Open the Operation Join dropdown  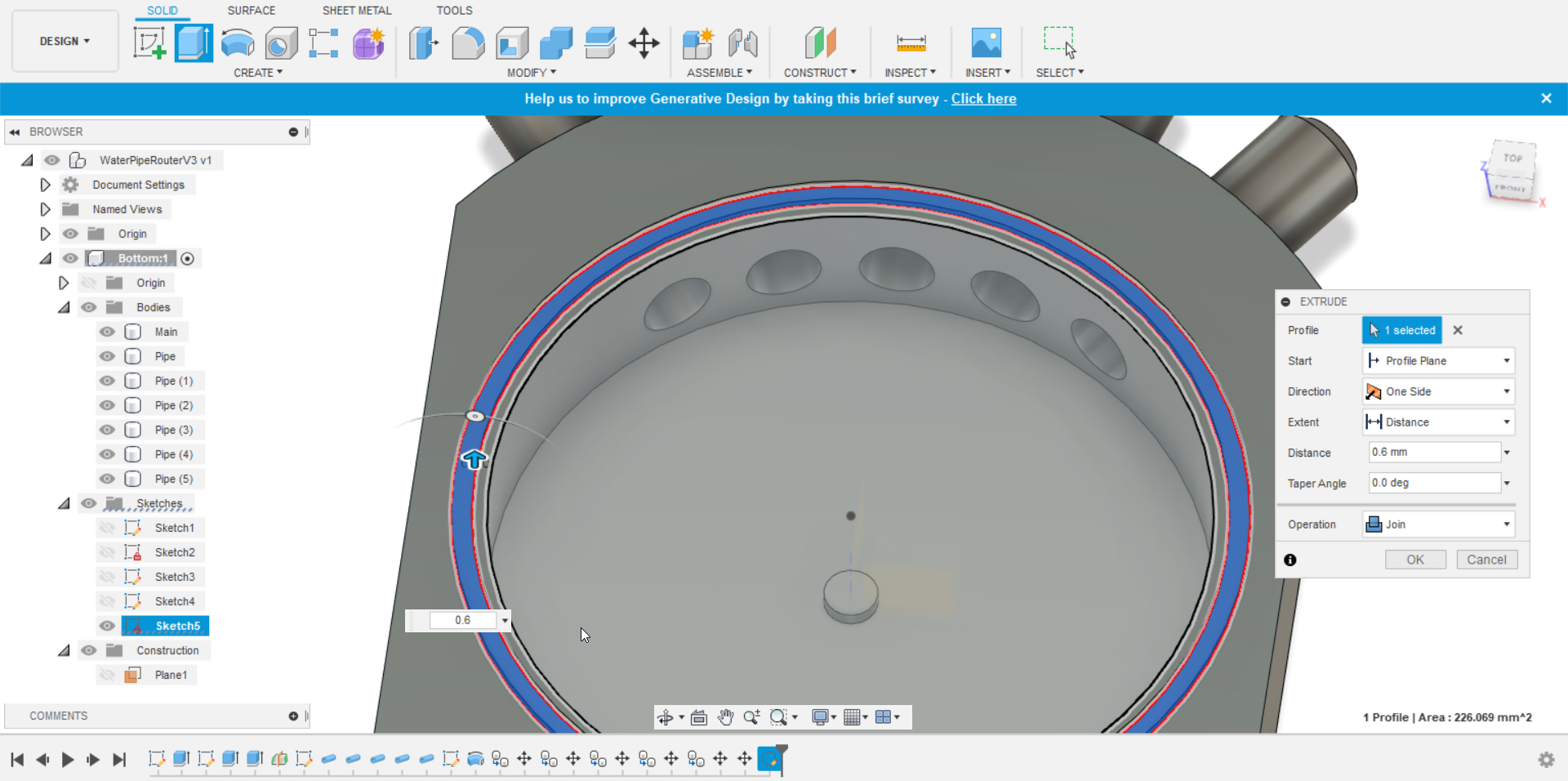(x=1438, y=524)
